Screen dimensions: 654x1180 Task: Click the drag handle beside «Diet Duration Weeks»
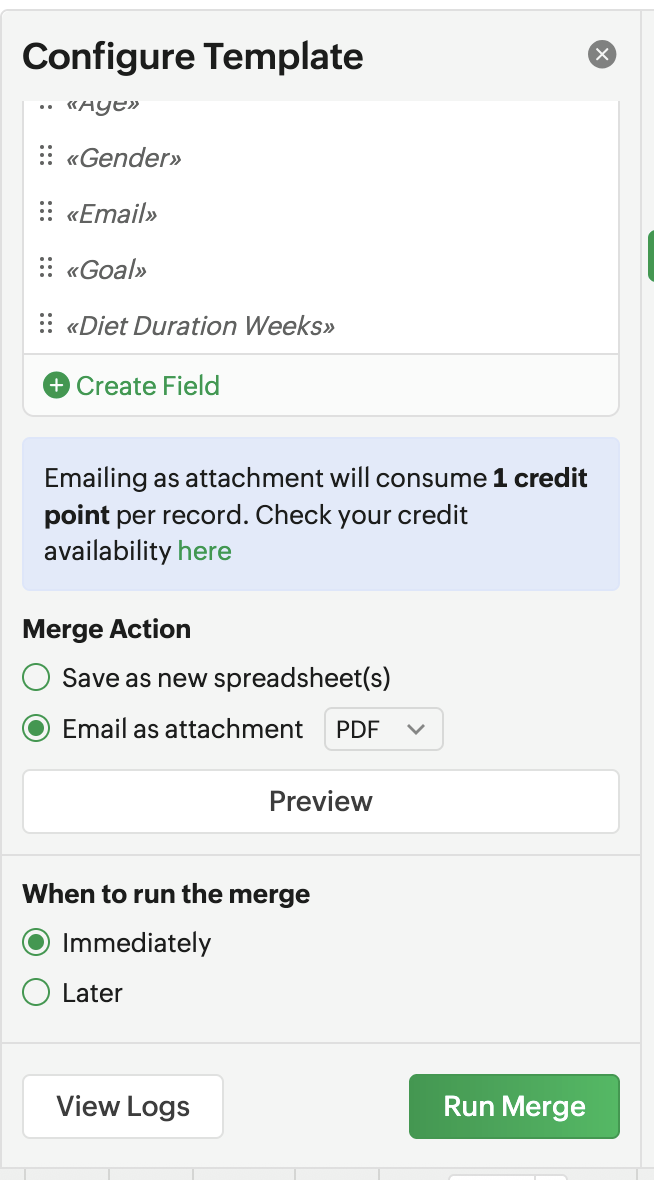pos(46,324)
